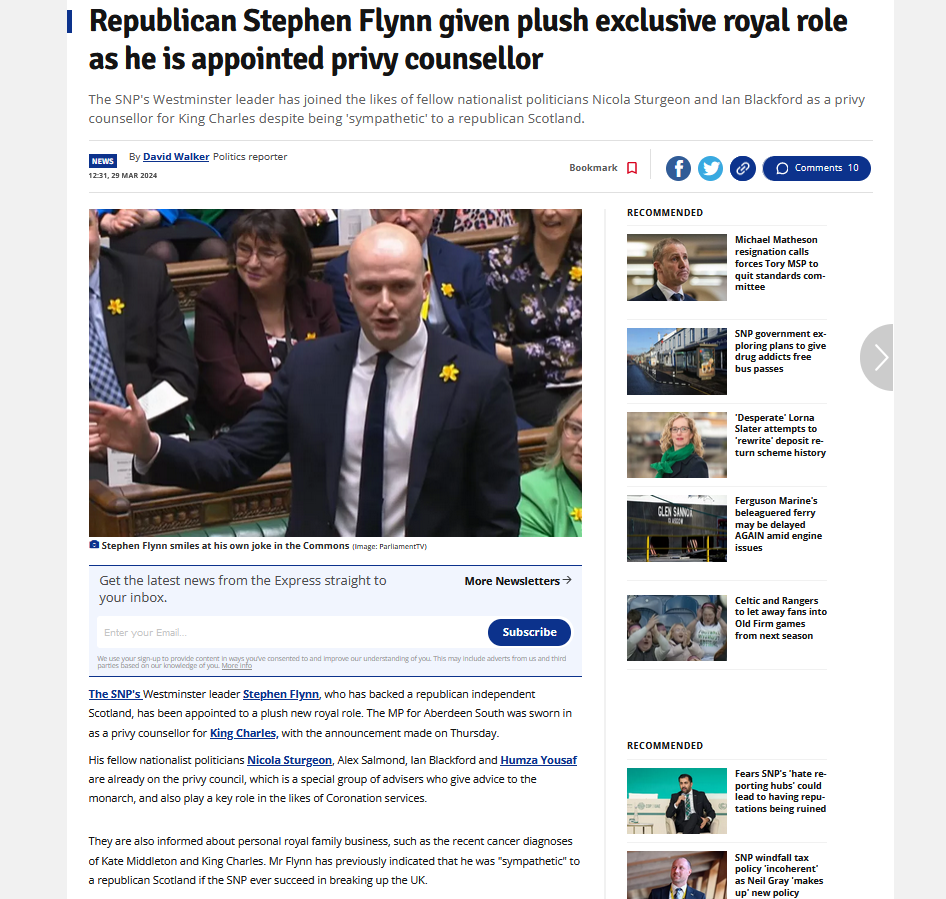The height and width of the screenshot is (899, 946).
Task: Follow the Stephen Flynn text link
Action: 281,694
